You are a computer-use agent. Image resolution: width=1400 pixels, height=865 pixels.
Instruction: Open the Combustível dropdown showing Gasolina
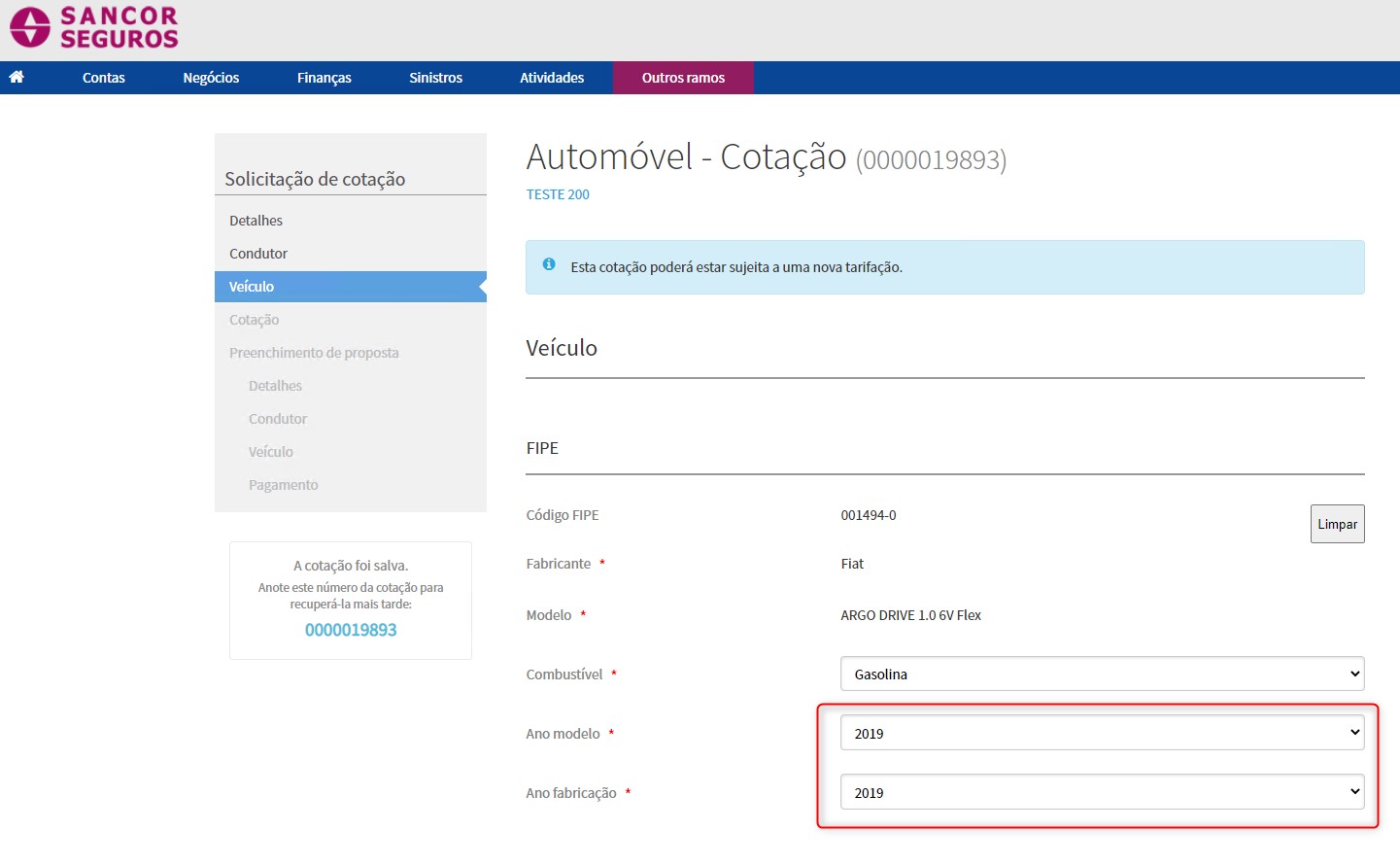click(x=1102, y=674)
